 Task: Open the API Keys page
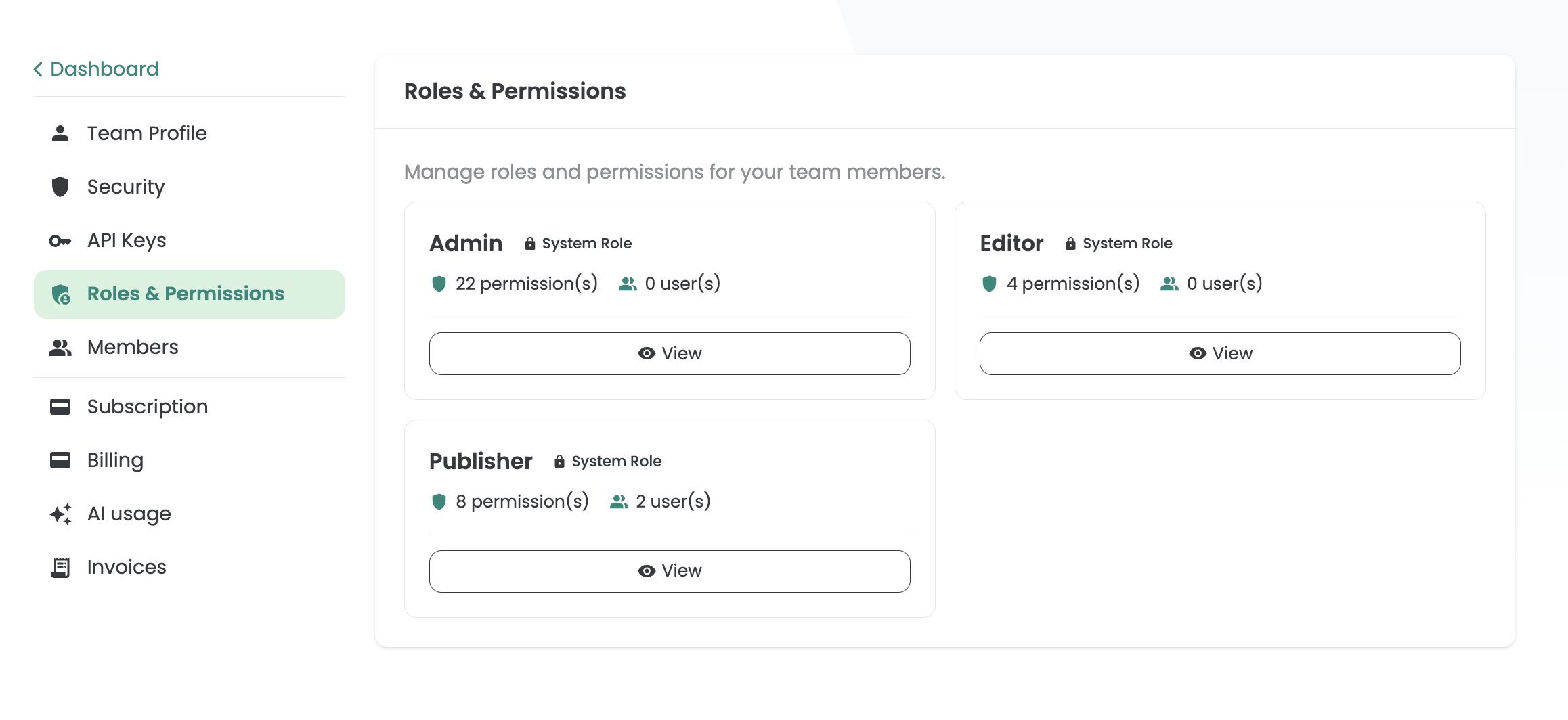pos(190,240)
